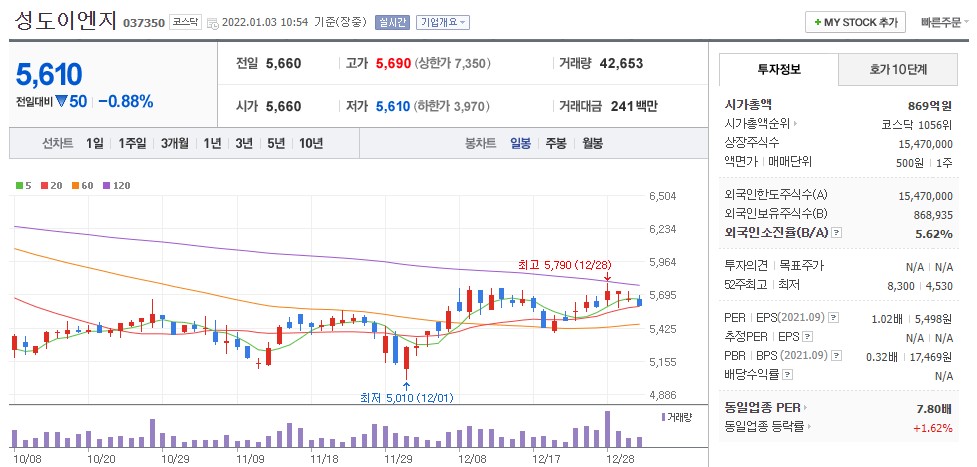Open the 기업개요 dropdown

(442, 22)
